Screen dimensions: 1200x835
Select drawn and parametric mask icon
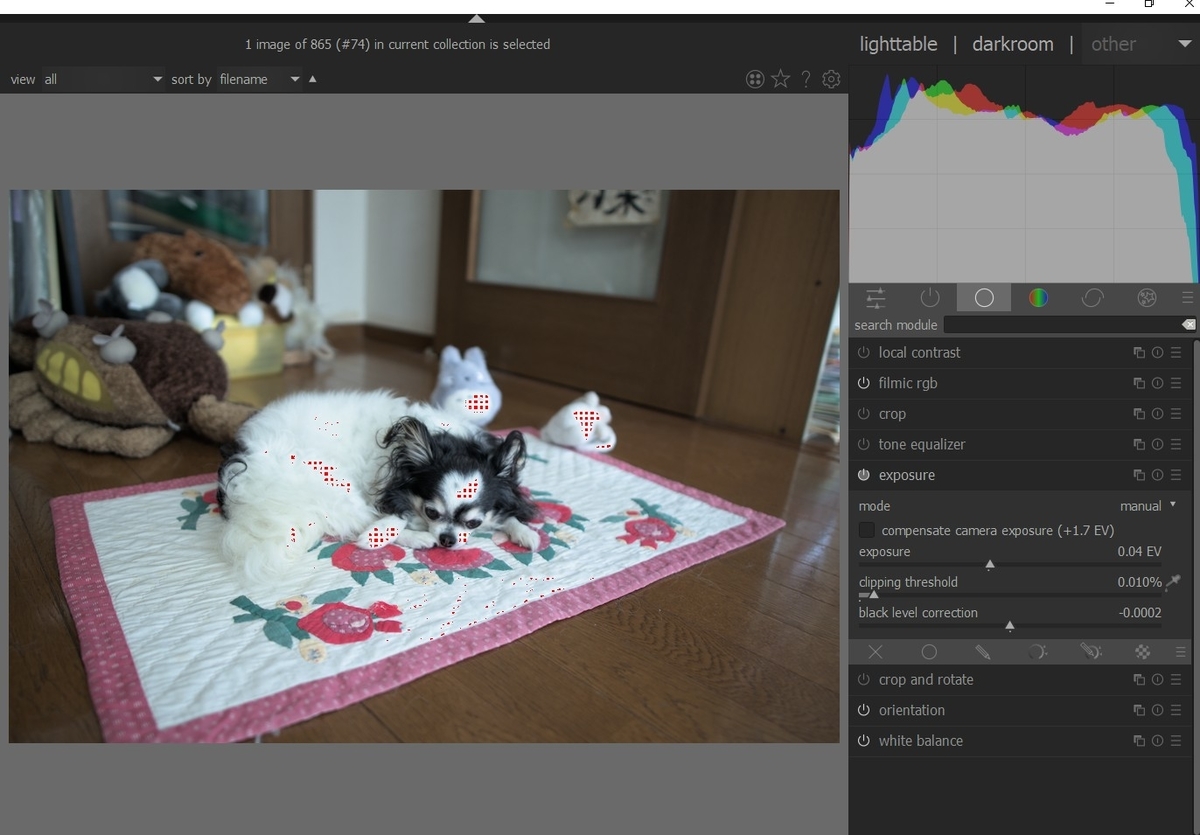pos(1091,652)
